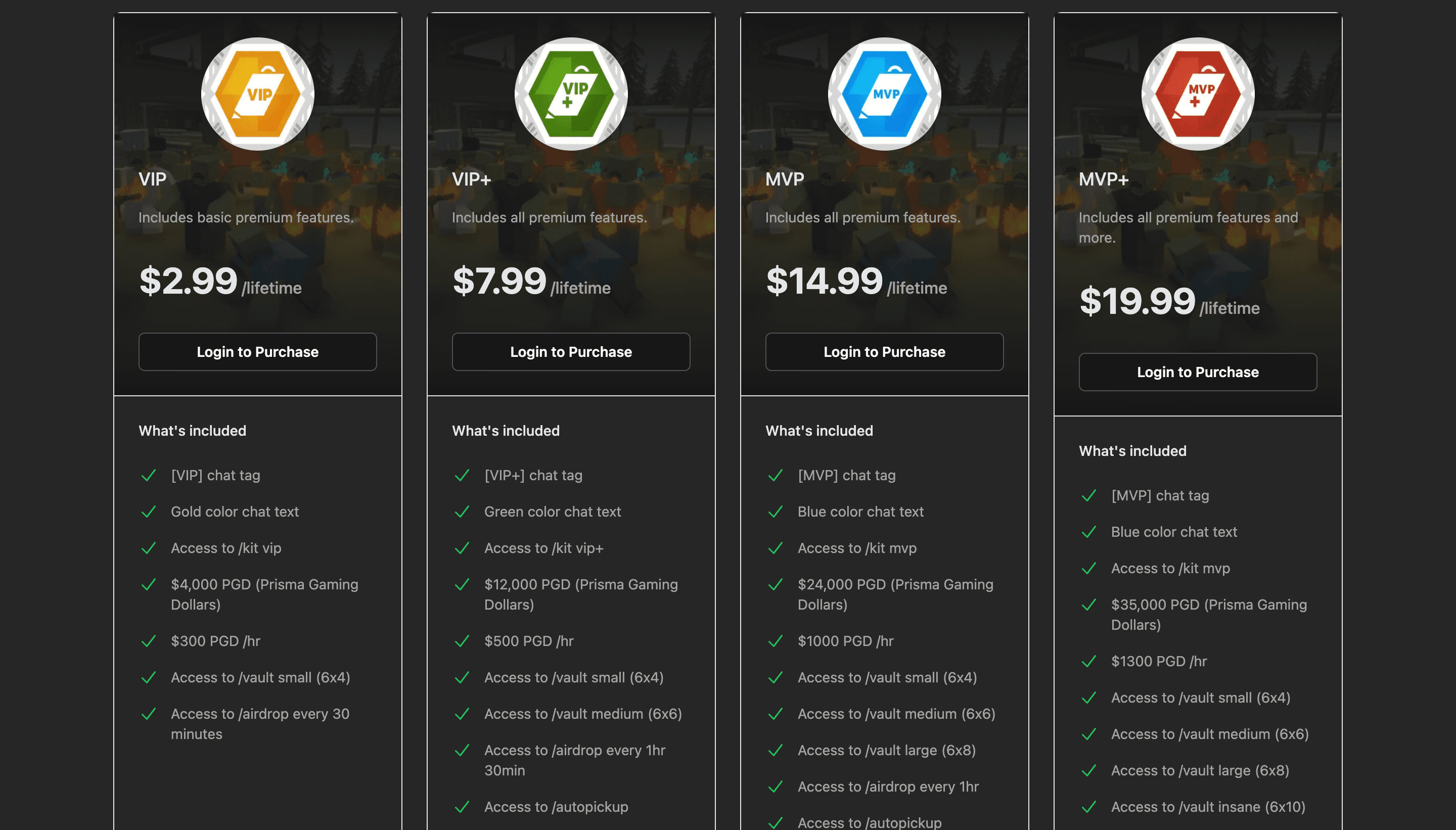Viewport: 1456px width, 830px height.
Task: Click the orange VIP rank badge icon
Action: [x=258, y=94]
